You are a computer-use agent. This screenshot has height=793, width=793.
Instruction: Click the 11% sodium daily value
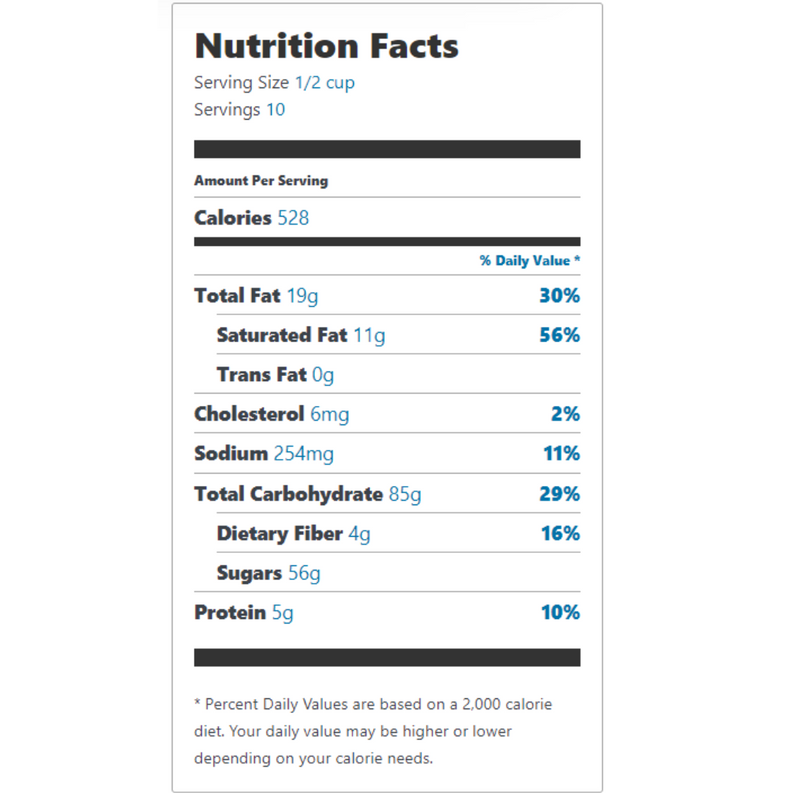click(561, 453)
